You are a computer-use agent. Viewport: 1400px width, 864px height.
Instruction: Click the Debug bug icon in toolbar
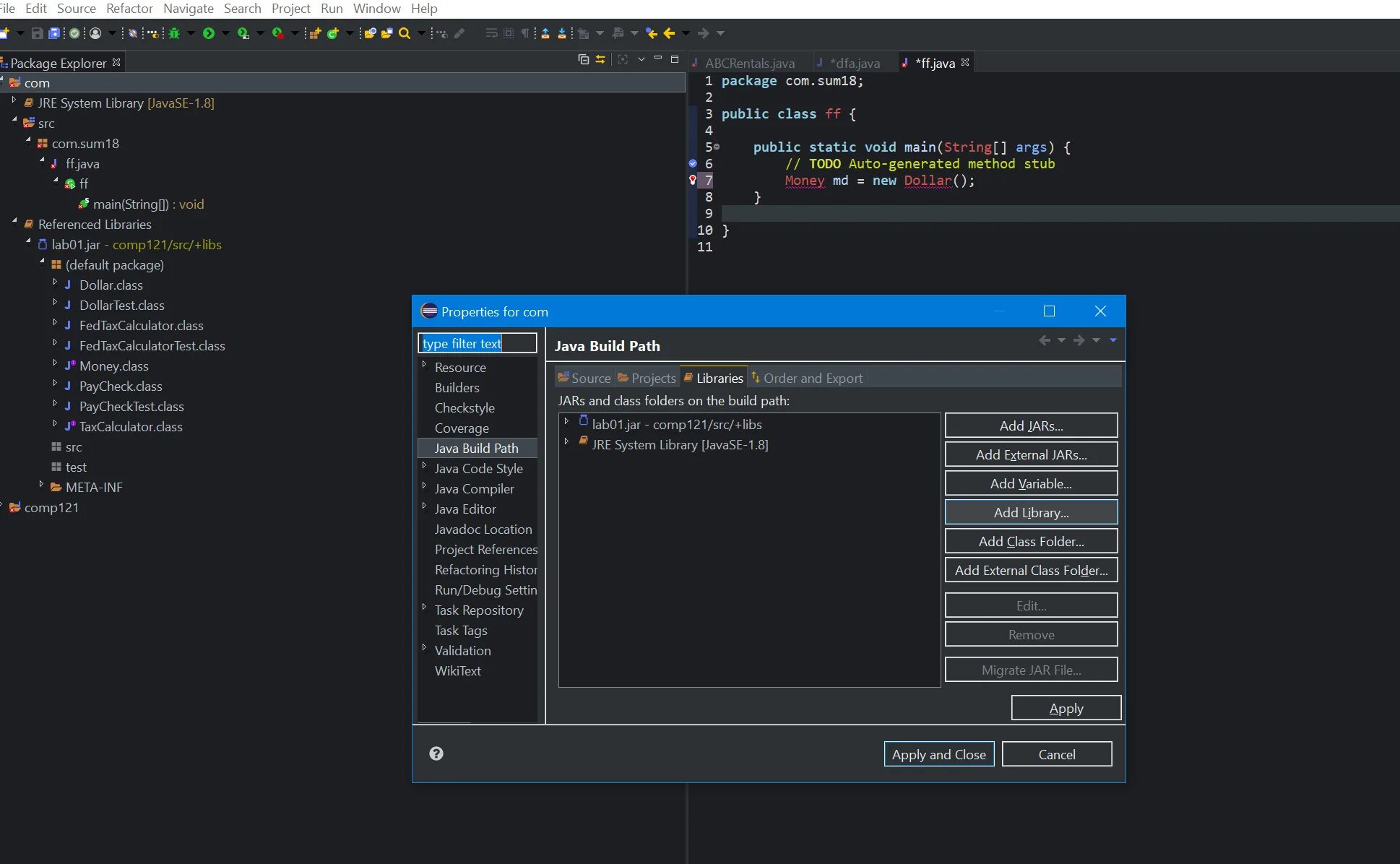click(175, 33)
